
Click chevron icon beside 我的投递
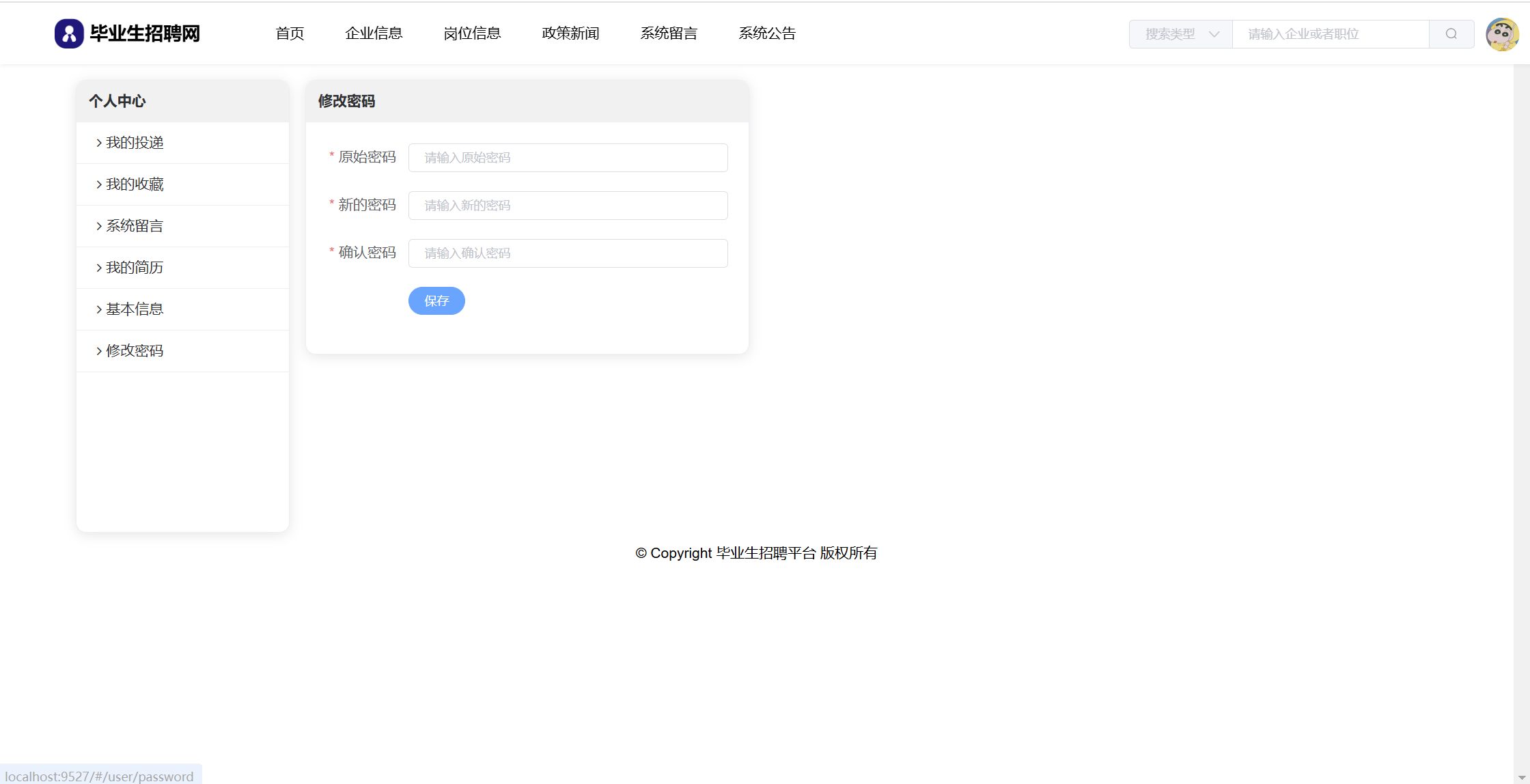pos(99,143)
